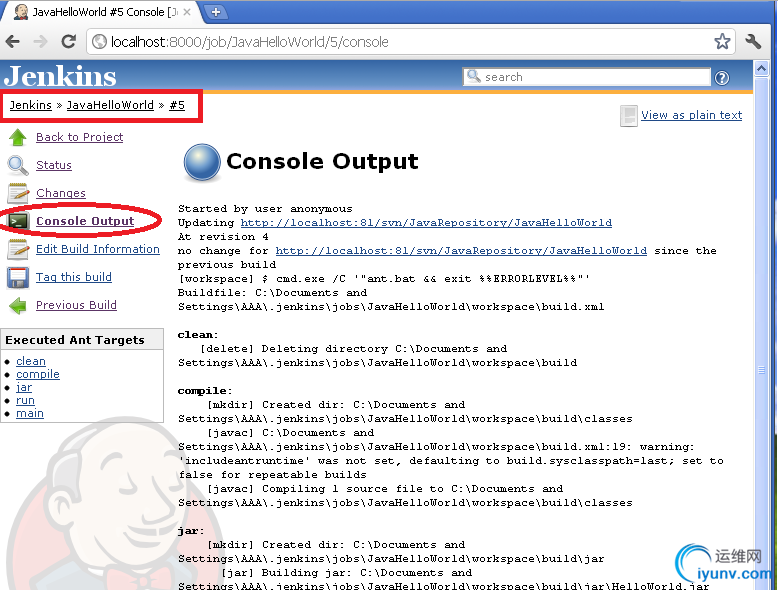This screenshot has height=590, width=778.
Task: Jump to compile Ant target
Action: [38, 374]
